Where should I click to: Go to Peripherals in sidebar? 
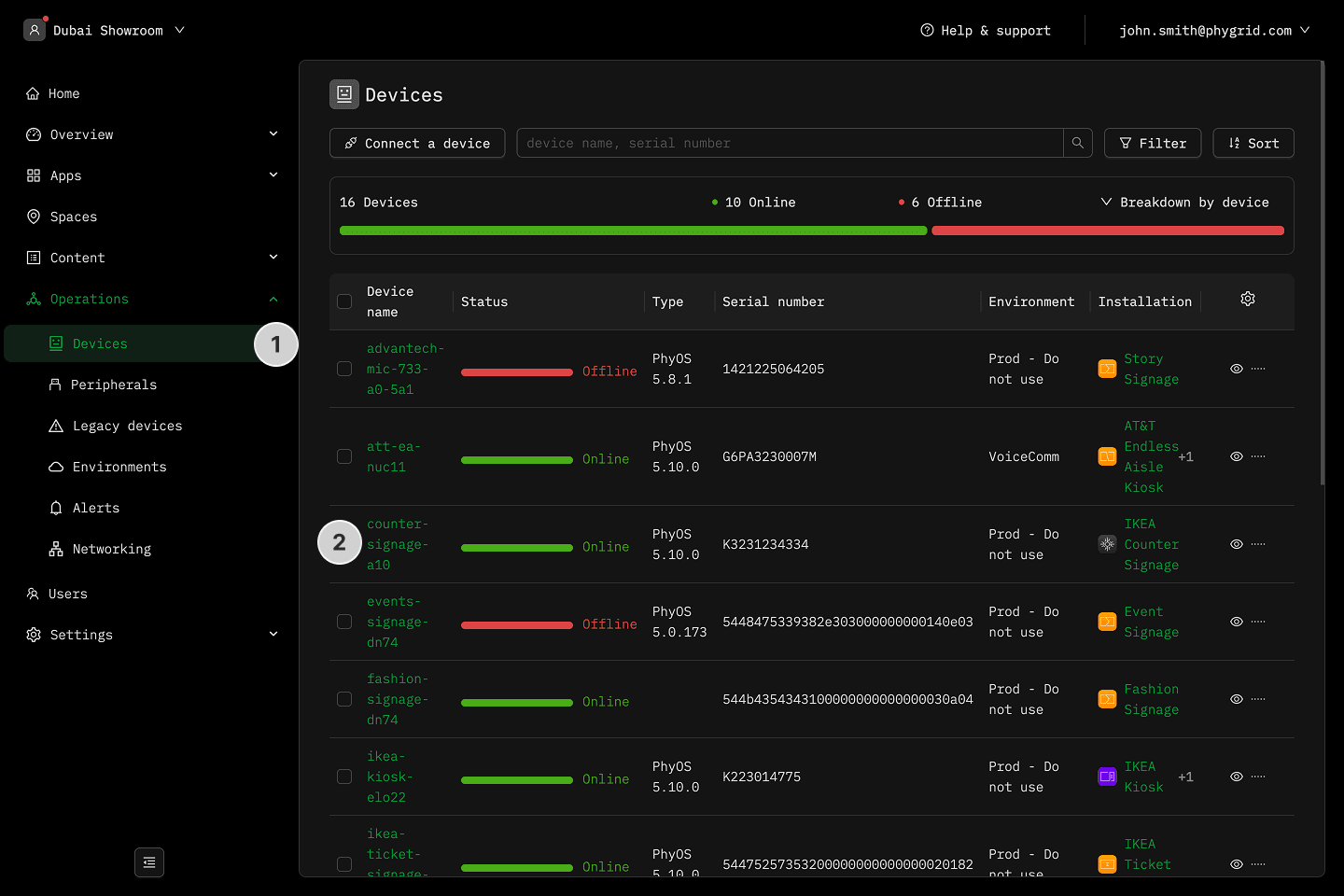[x=114, y=385]
